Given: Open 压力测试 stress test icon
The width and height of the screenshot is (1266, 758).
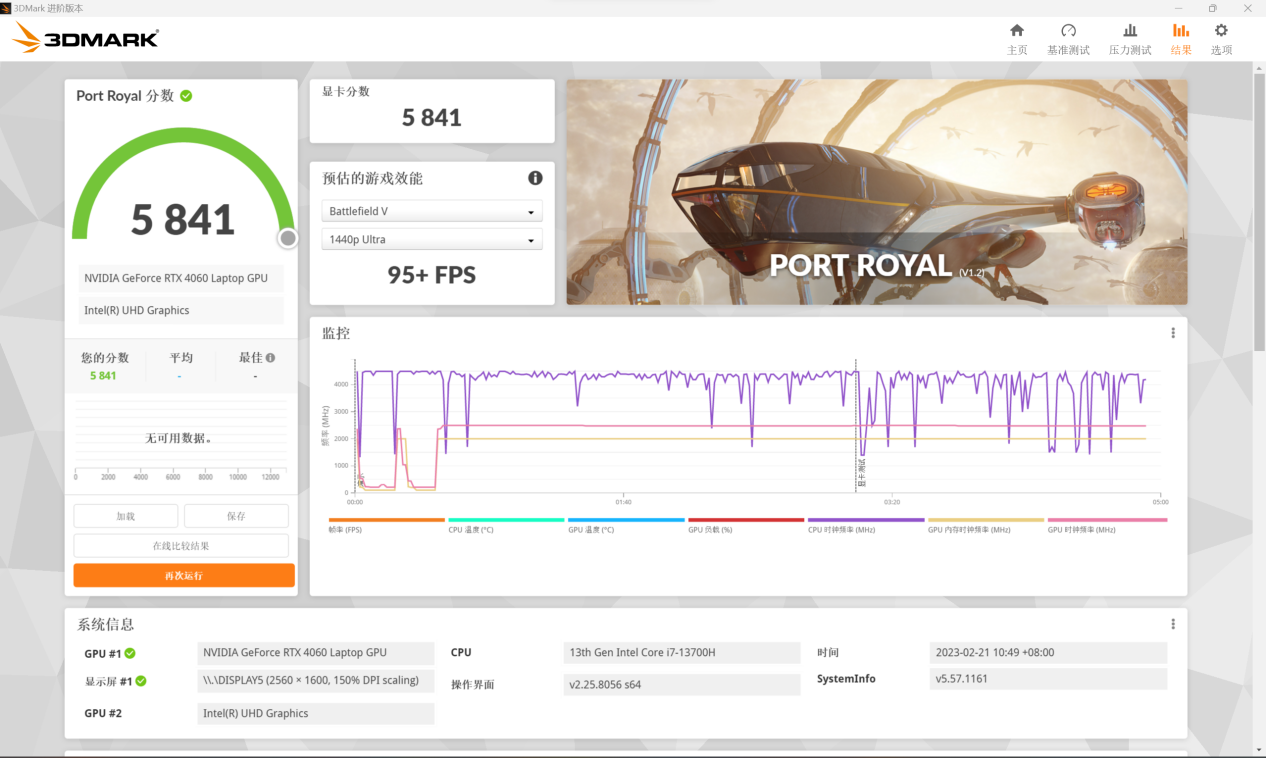Looking at the screenshot, I should pyautogui.click(x=1130, y=38).
